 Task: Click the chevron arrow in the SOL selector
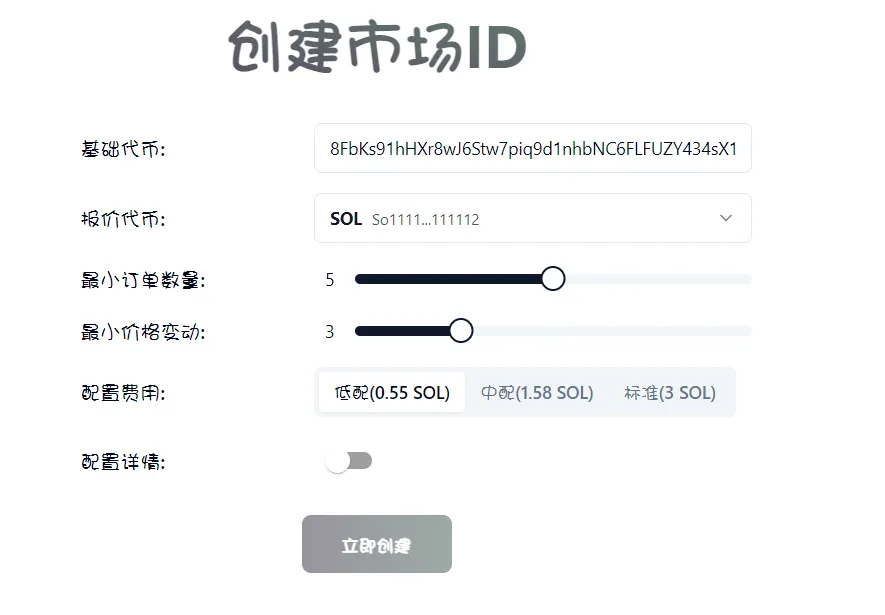click(726, 218)
